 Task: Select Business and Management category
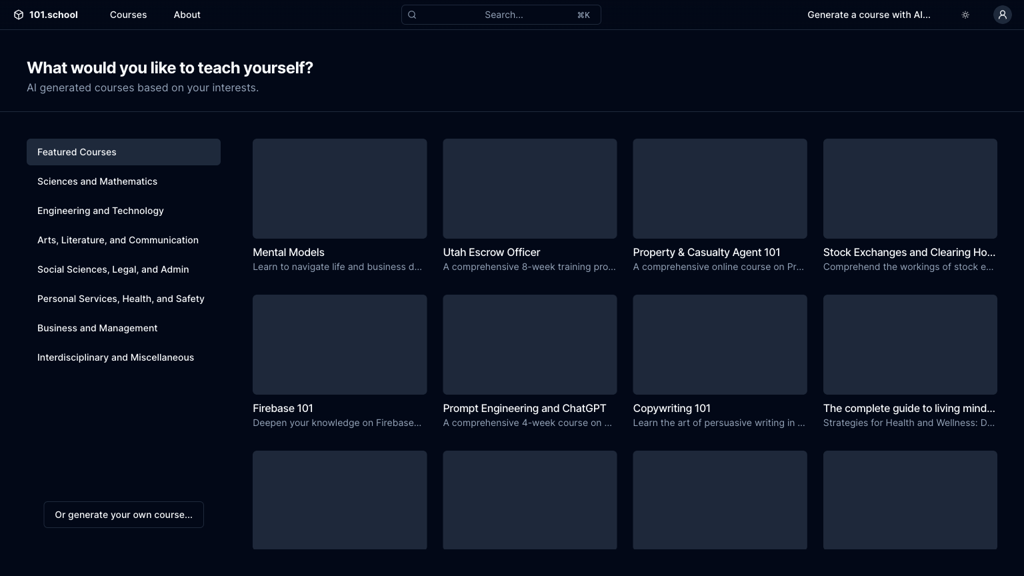[x=97, y=328]
